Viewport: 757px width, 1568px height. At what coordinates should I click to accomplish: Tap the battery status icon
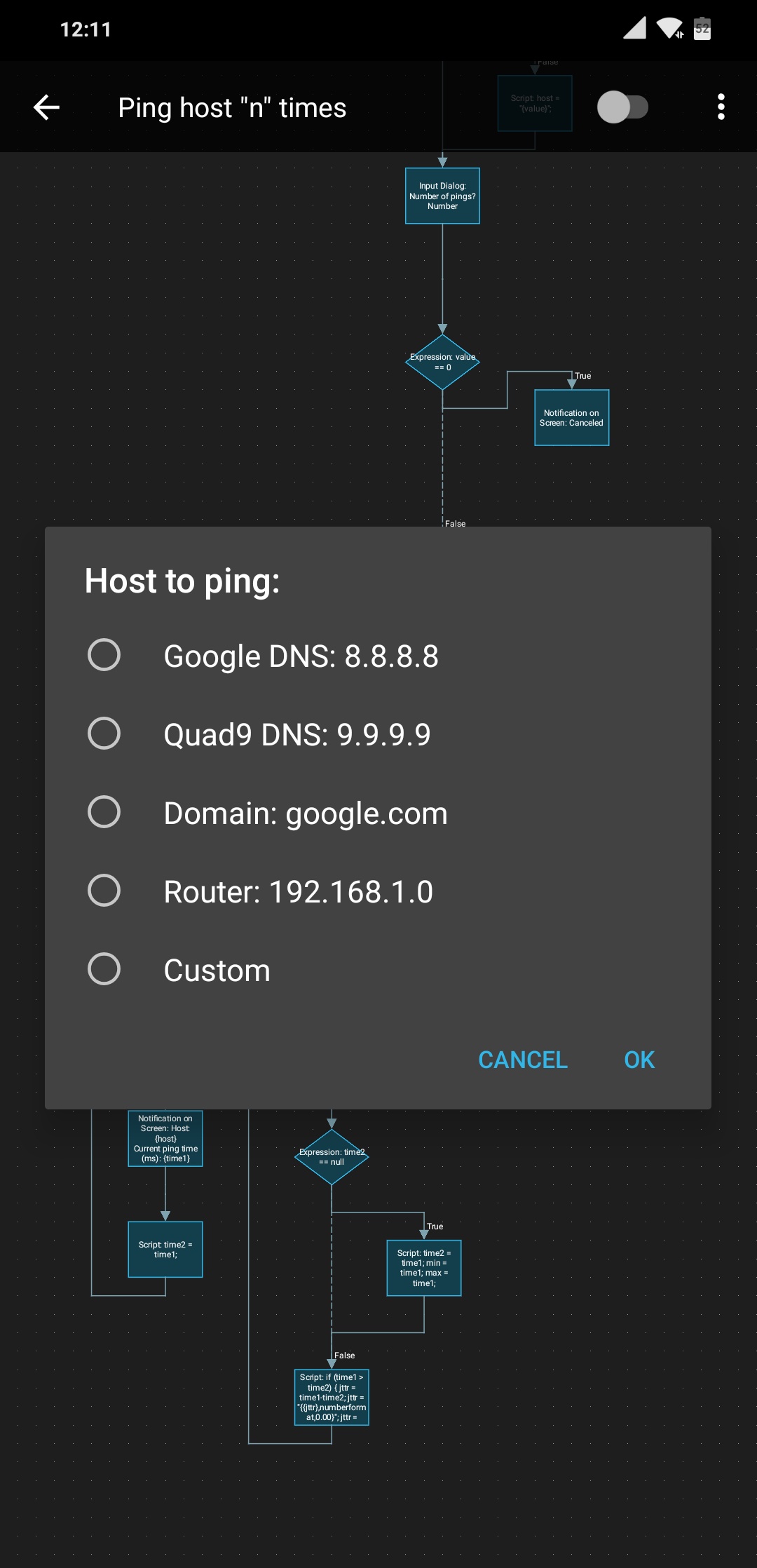702,28
